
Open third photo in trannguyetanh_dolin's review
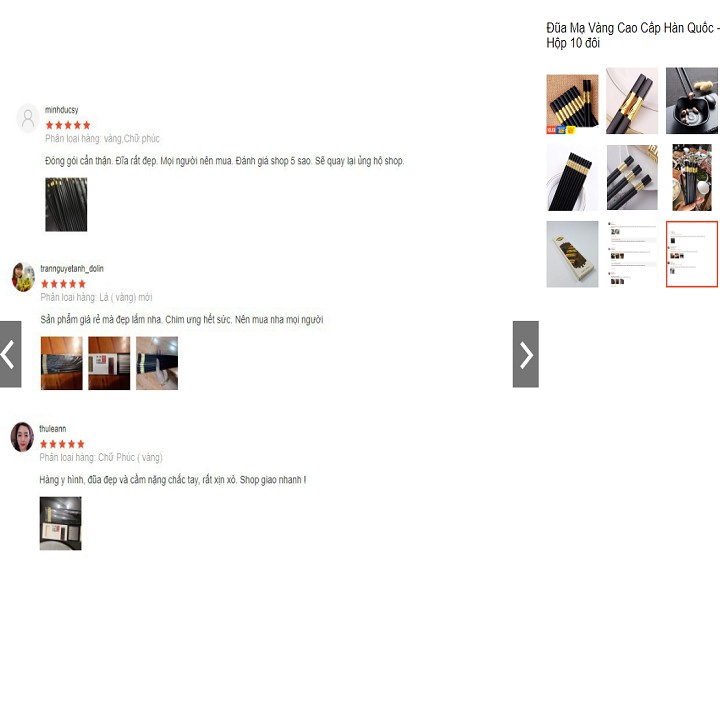click(x=157, y=363)
